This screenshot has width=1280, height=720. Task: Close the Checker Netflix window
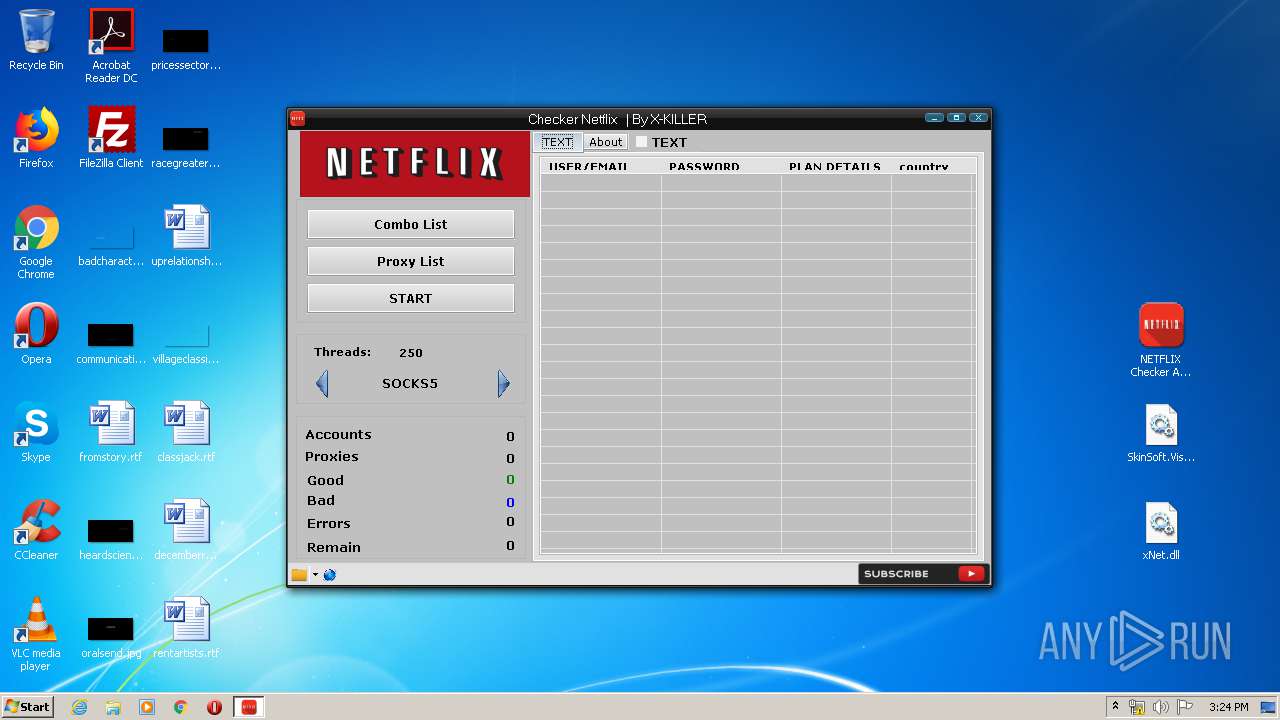(x=979, y=118)
